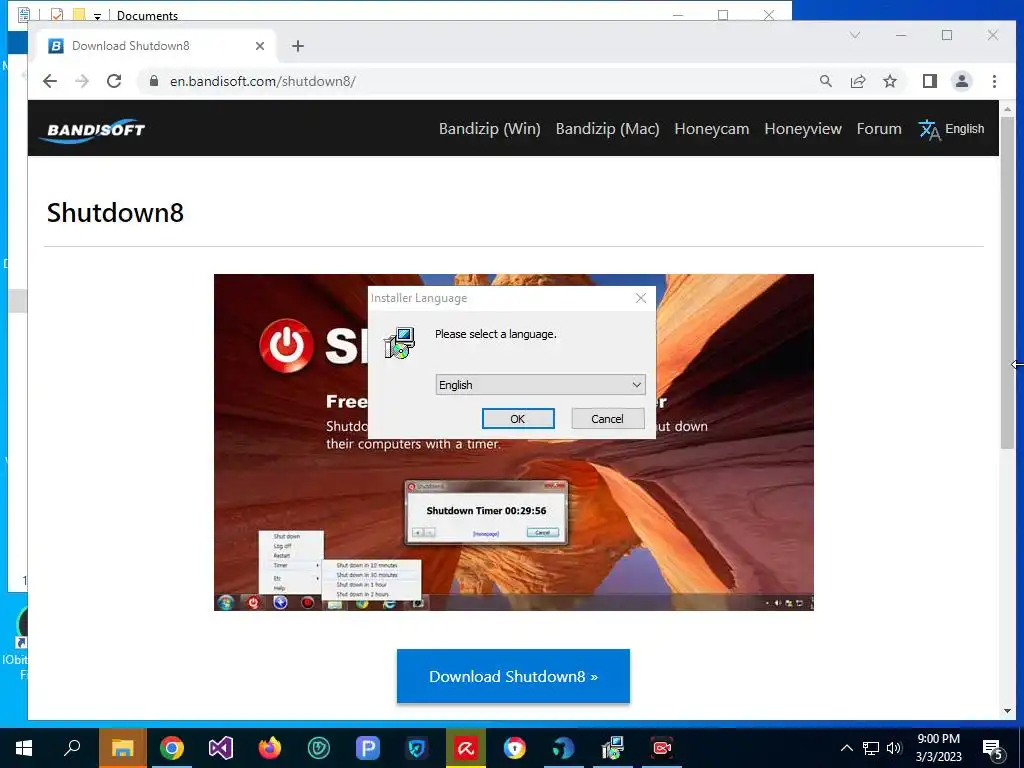Click the installer setup icon in dialog

tap(399, 343)
